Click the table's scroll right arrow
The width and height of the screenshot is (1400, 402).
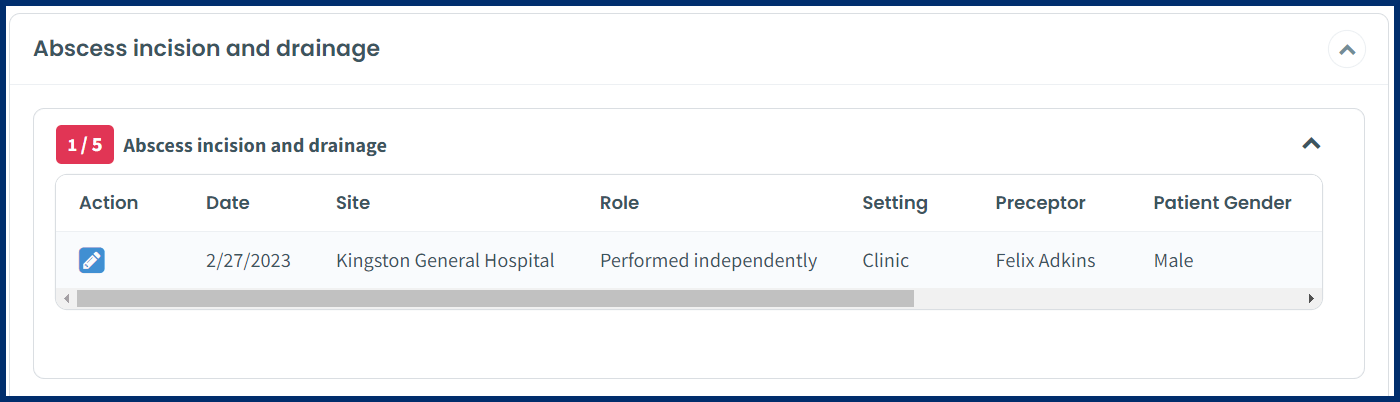(x=1310, y=299)
